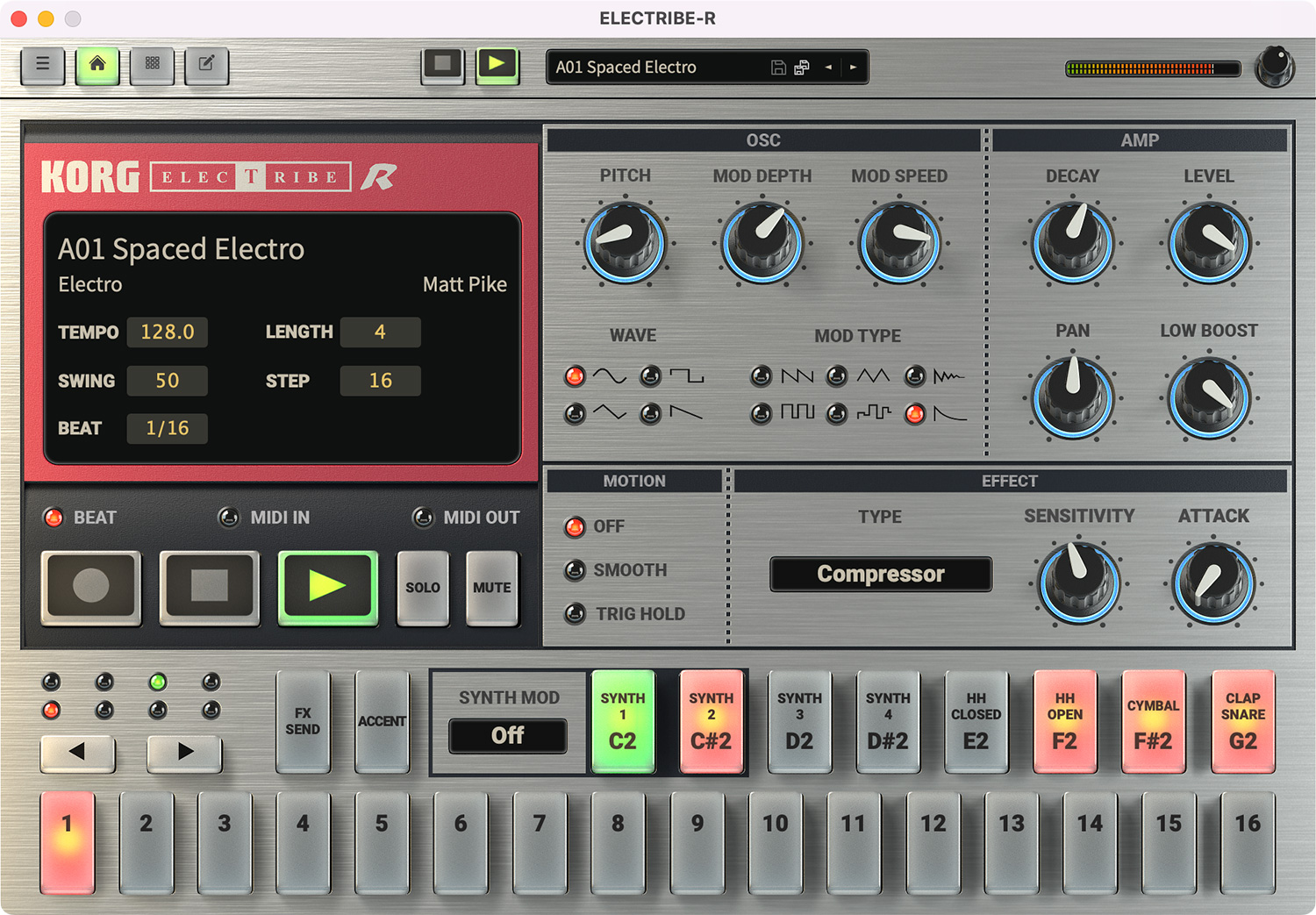Viewport: 1316px width, 915px height.
Task: Set MOTION to OFF
Action: (576, 526)
